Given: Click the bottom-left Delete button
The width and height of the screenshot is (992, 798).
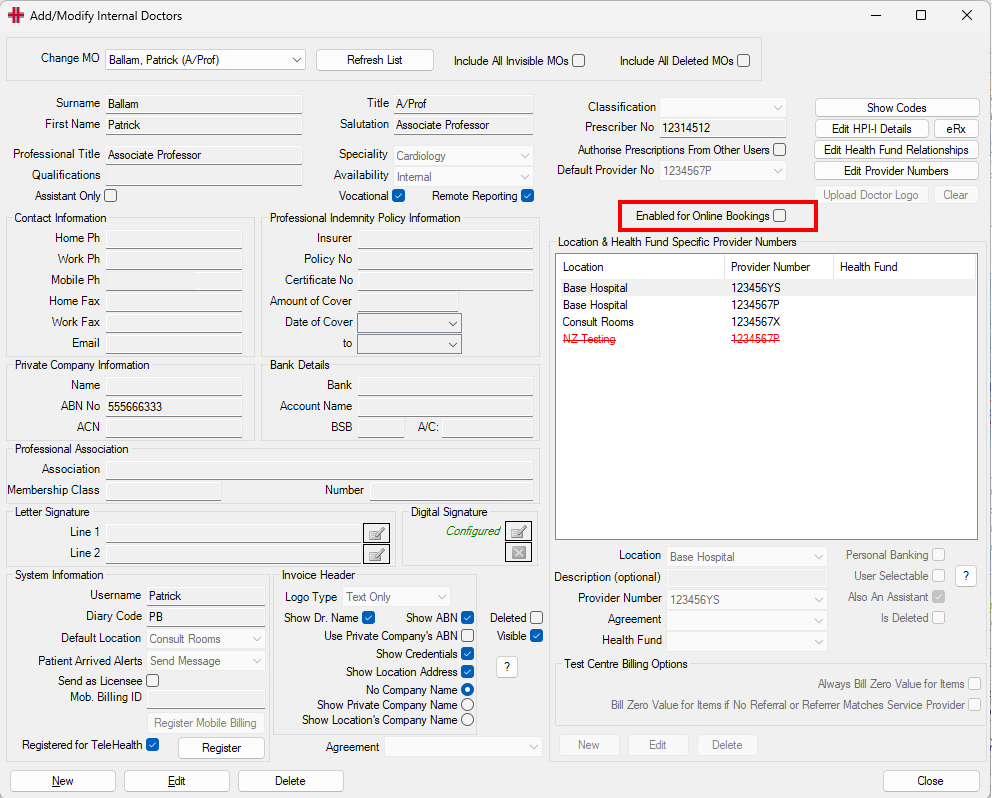Looking at the screenshot, I should tap(290, 781).
